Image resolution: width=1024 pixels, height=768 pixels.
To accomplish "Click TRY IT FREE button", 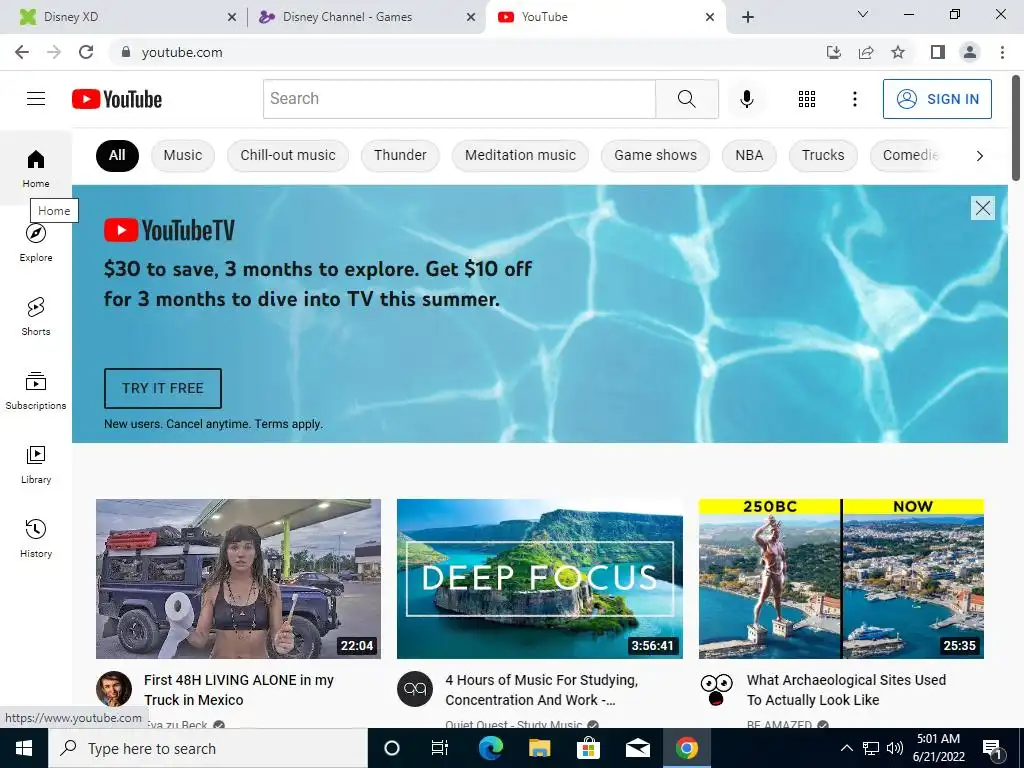I will click(163, 388).
